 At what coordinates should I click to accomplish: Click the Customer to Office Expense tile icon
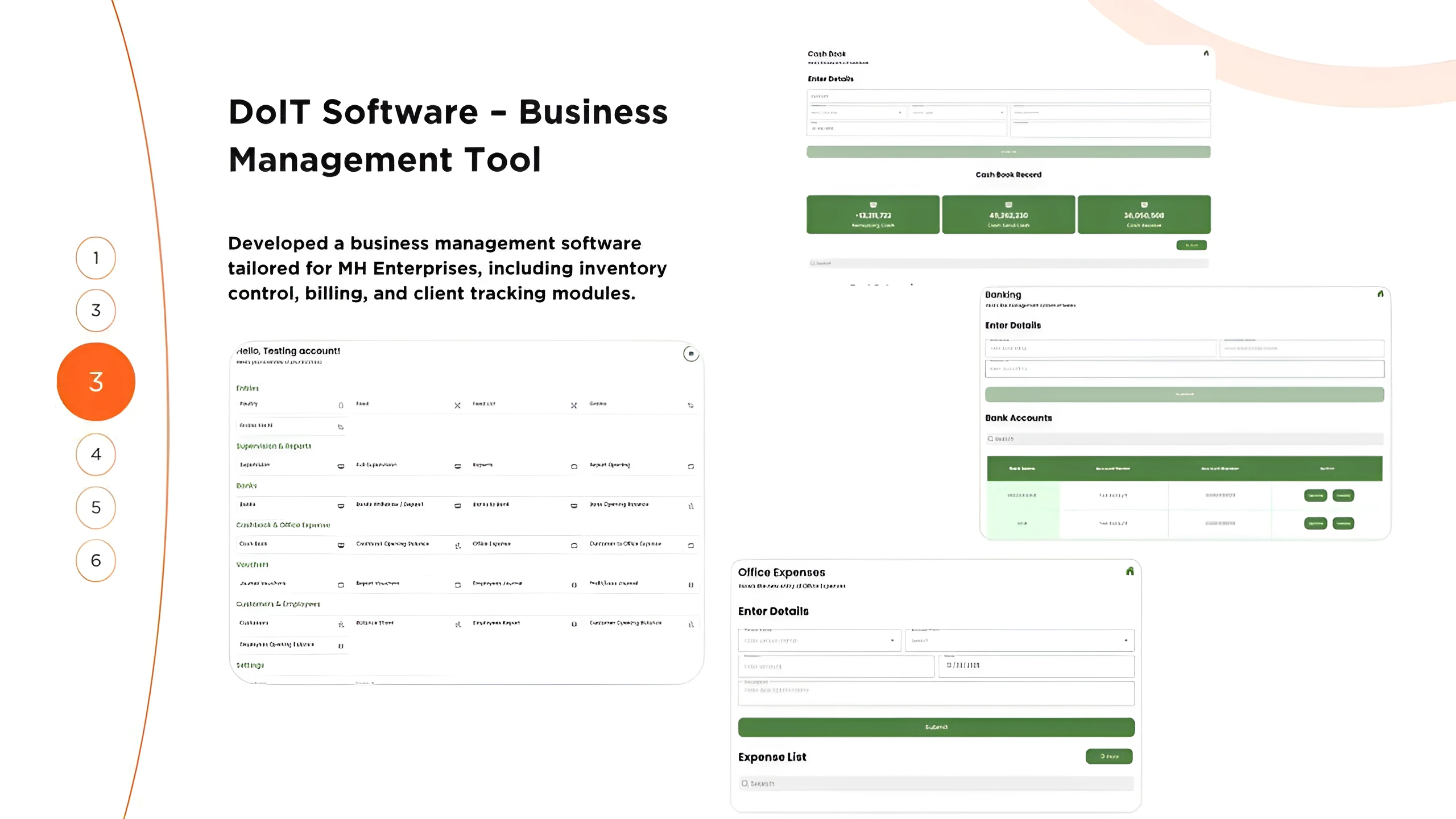691,545
